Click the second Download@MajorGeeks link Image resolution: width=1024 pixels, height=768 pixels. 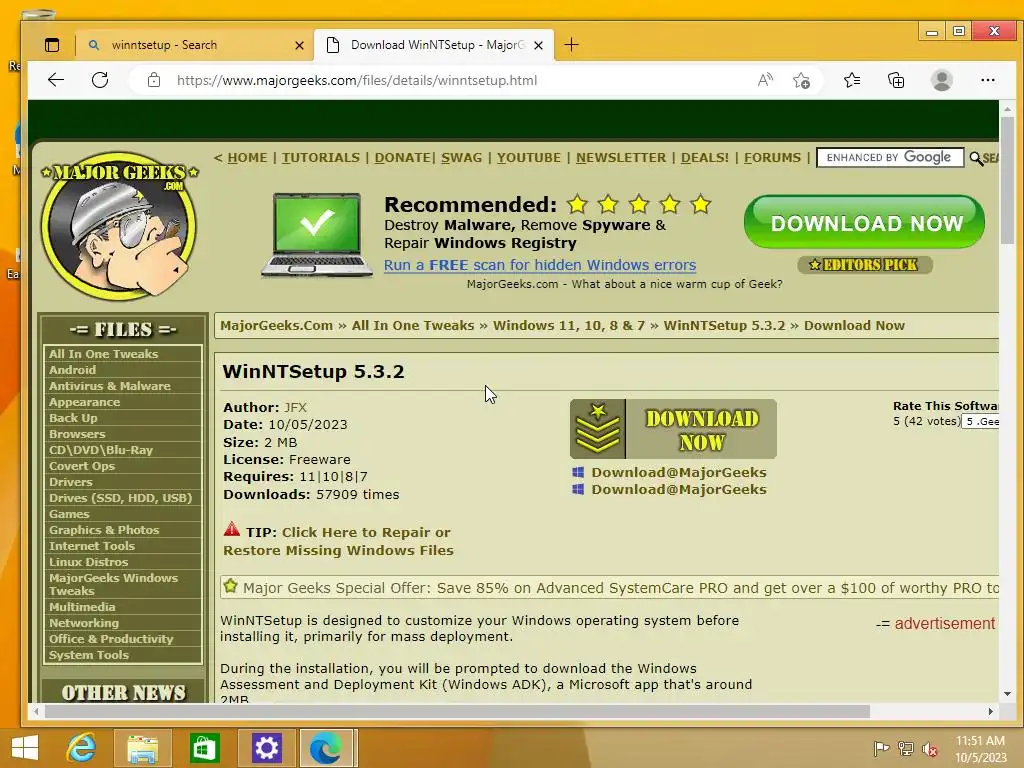click(679, 489)
